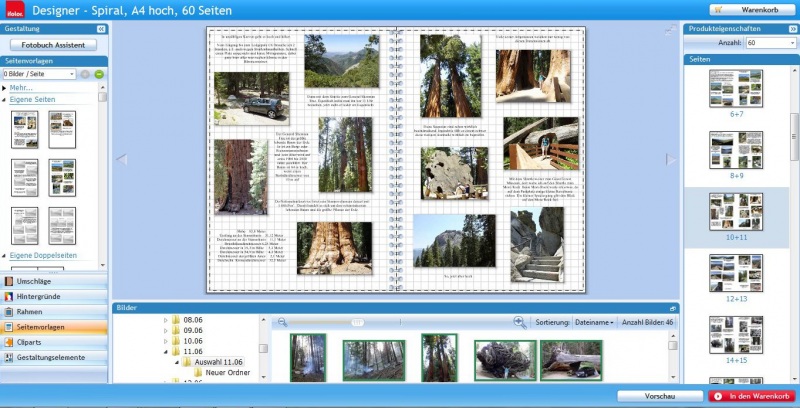
Task: Select the Seitenvorlagen tab
Action: (54, 327)
